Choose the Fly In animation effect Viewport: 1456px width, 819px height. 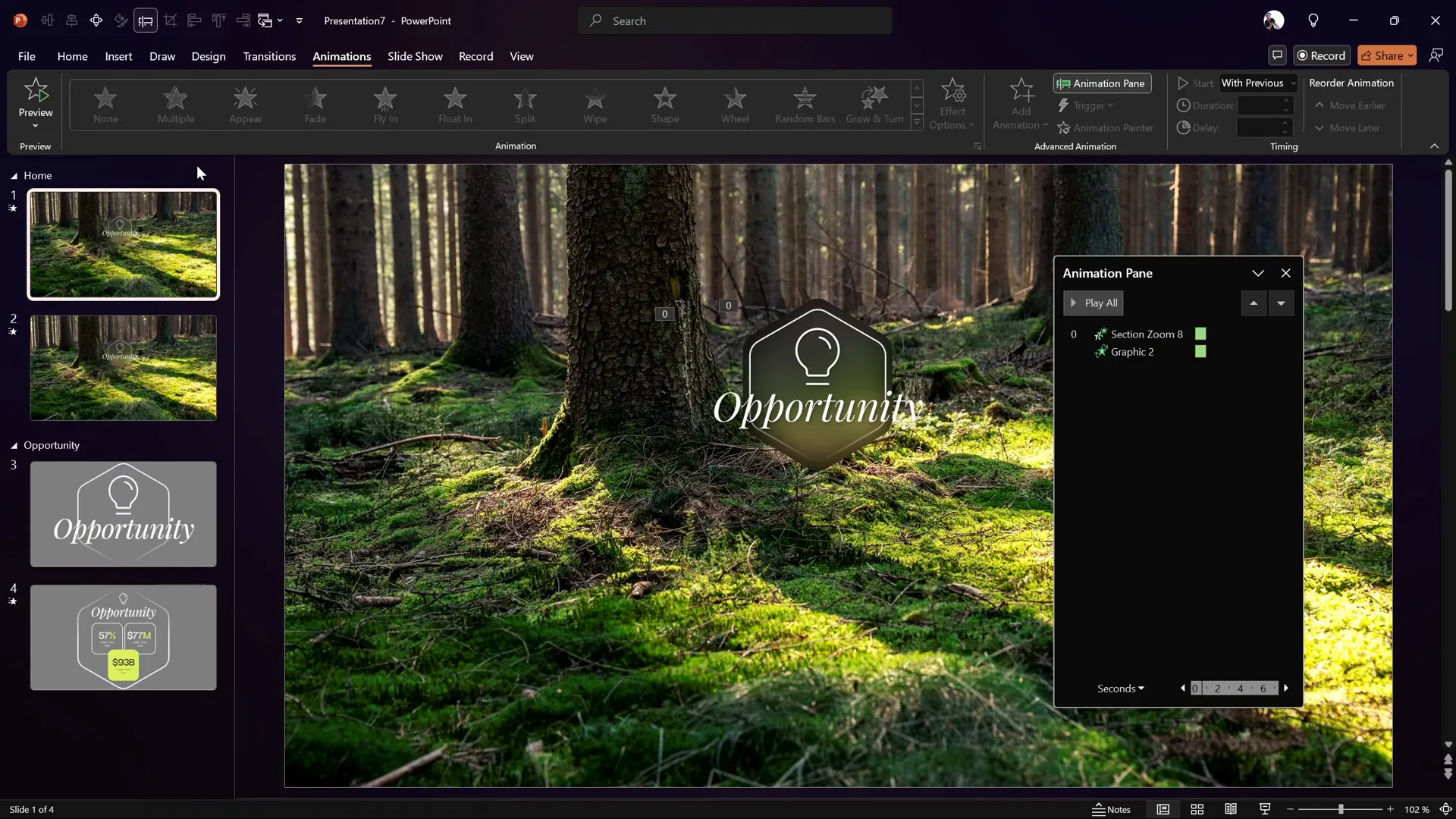coord(385,105)
